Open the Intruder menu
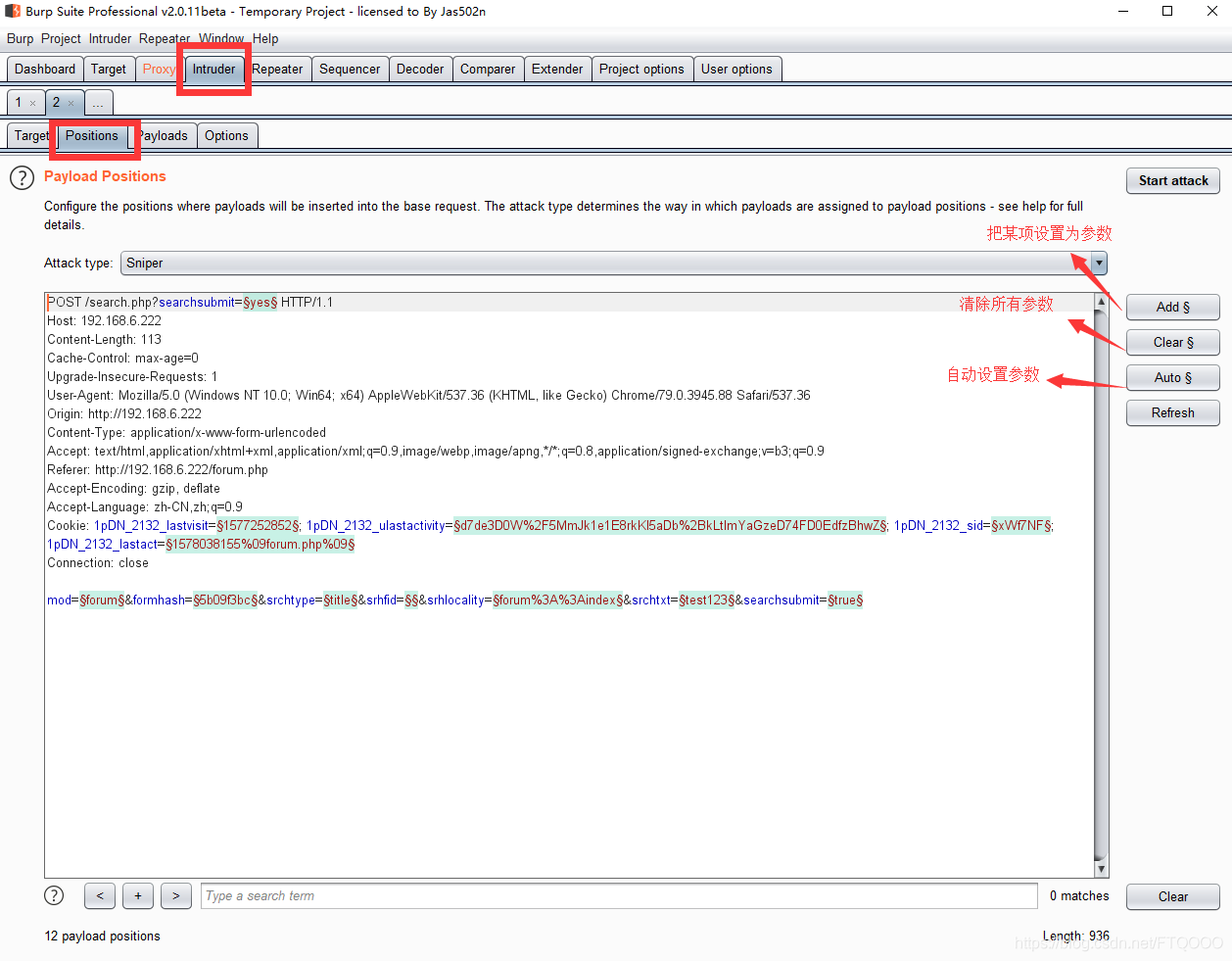The image size is (1232, 961). pos(110,39)
